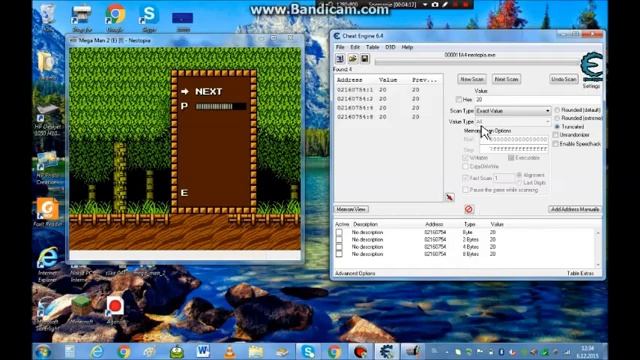Viewport: 640px width, 360px height.
Task: Open Advanced Options at the bottom
Action: tap(355, 273)
